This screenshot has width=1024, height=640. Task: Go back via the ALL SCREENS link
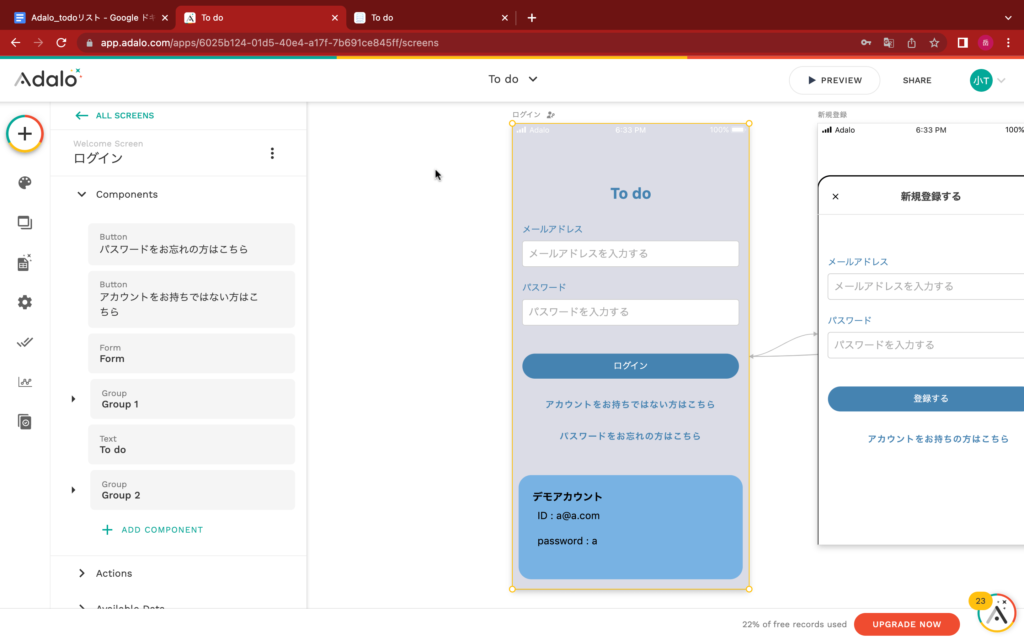coord(125,115)
